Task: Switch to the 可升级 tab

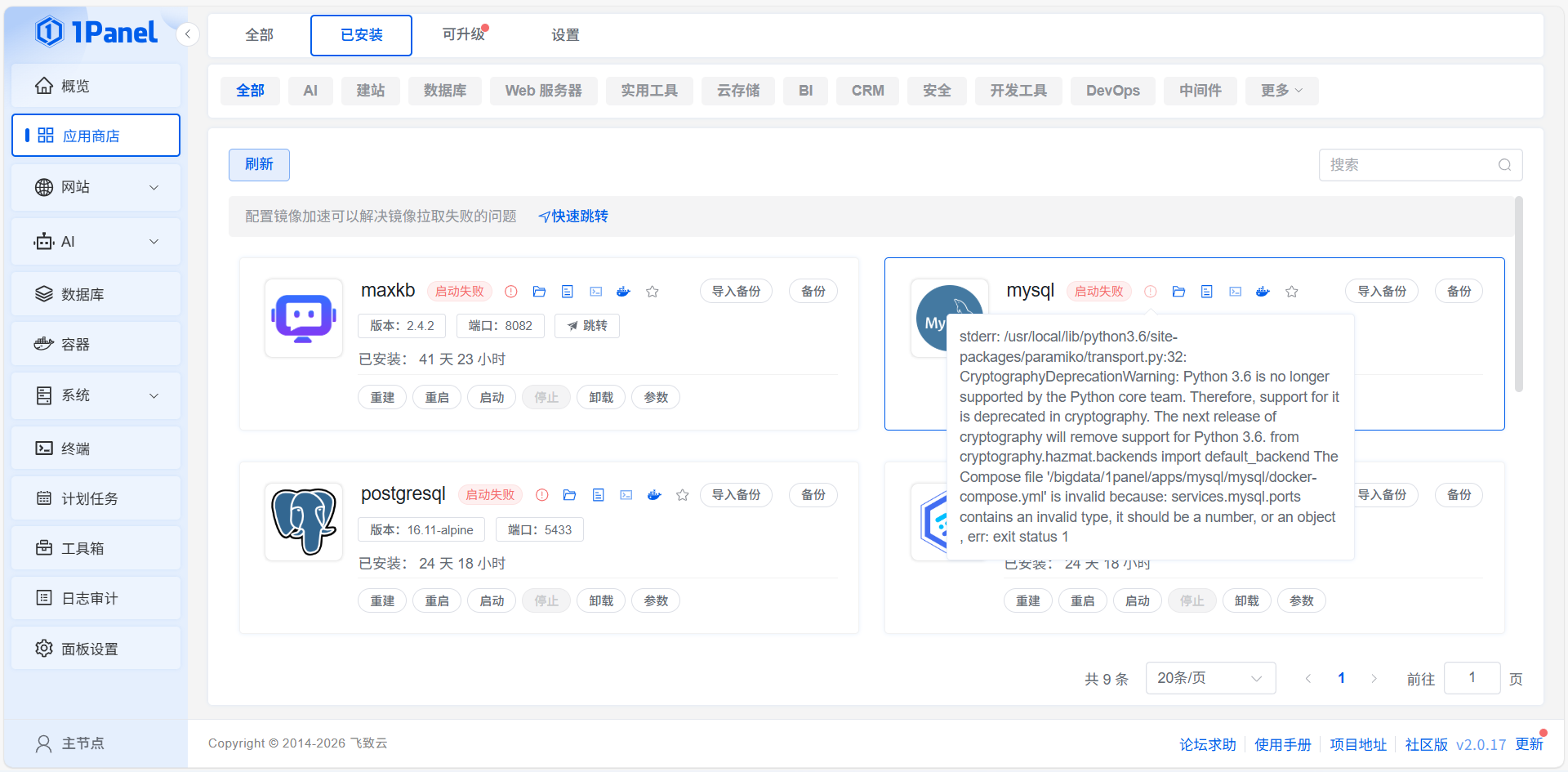Action: coord(463,34)
